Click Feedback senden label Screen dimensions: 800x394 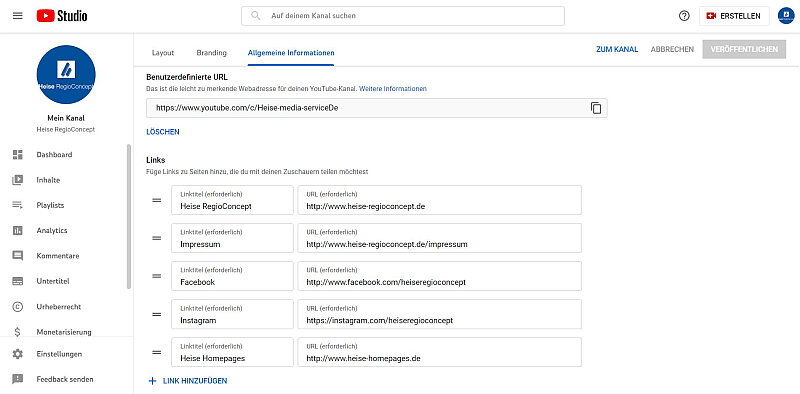tap(65, 379)
